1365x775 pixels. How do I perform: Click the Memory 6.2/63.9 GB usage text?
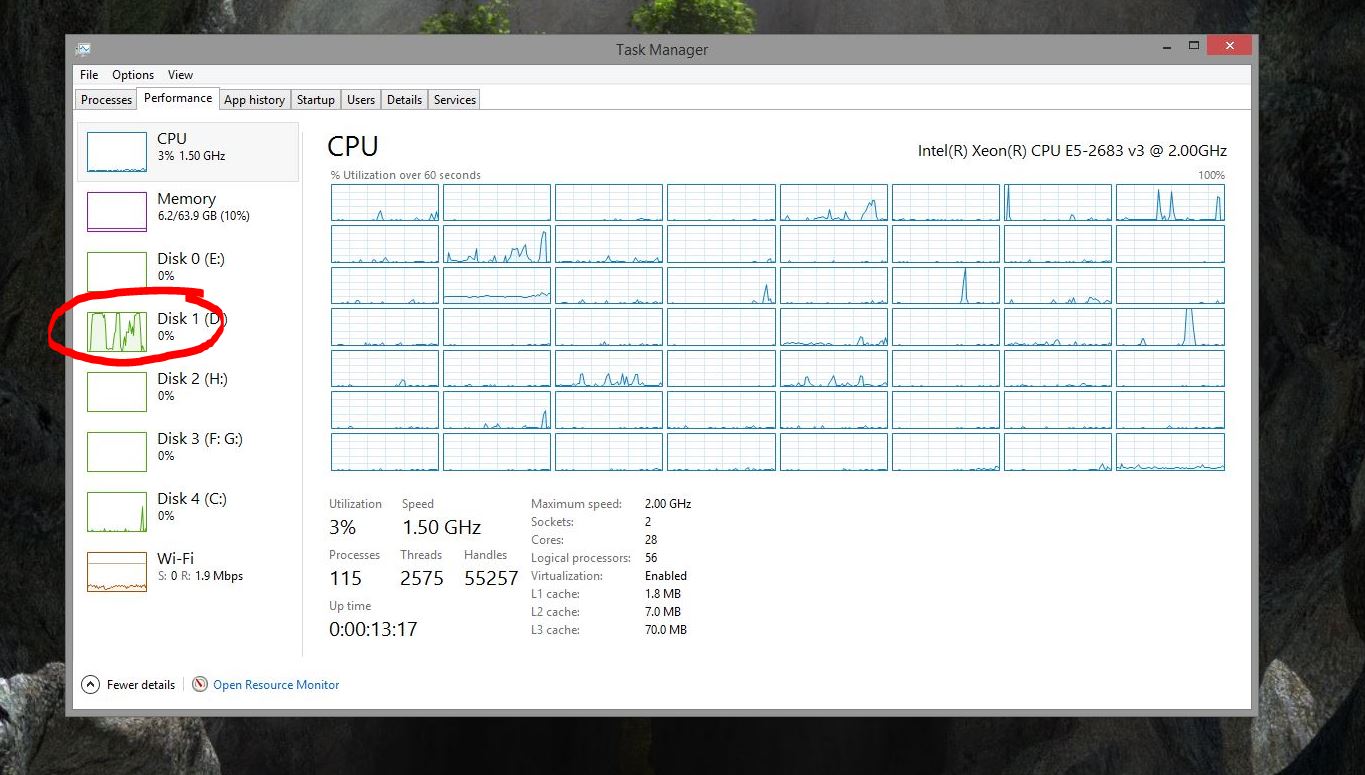coord(203,216)
